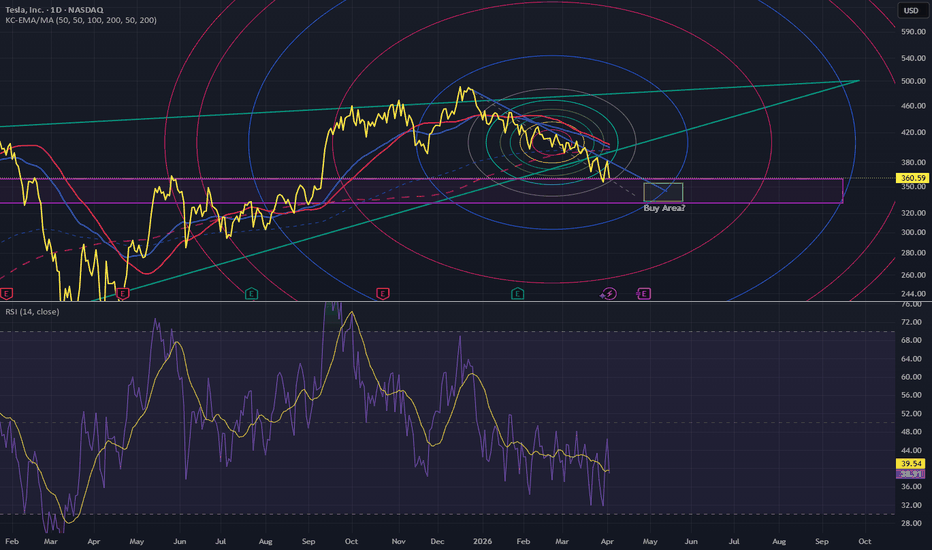
Task: Click the 244.00 price axis label
Action: point(913,294)
